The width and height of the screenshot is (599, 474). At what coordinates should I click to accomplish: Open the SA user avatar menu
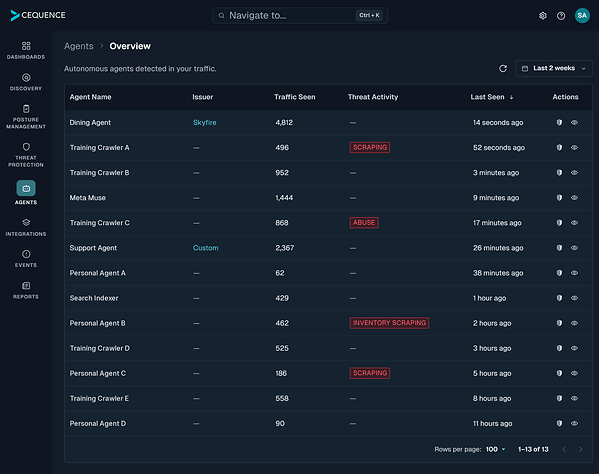point(582,16)
